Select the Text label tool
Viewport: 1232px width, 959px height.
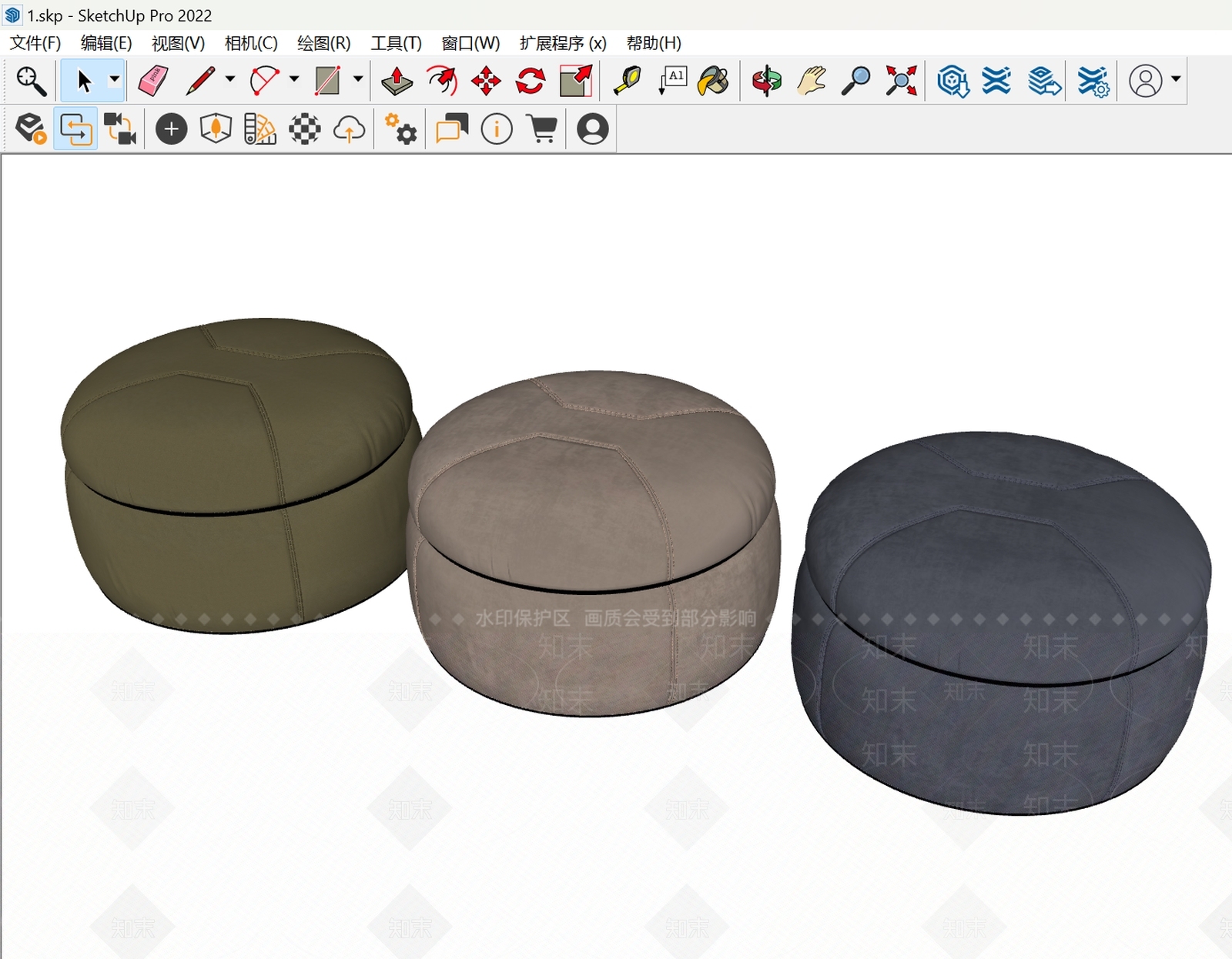672,80
